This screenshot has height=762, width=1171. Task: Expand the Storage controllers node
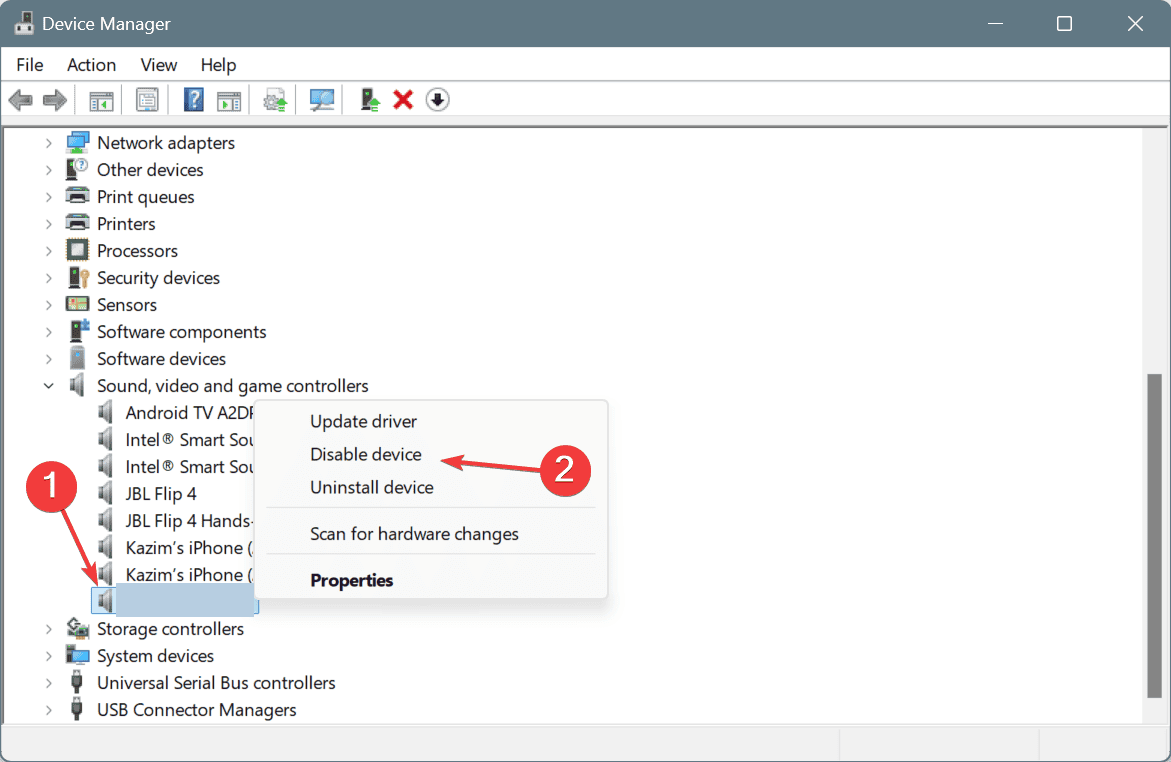[49, 629]
